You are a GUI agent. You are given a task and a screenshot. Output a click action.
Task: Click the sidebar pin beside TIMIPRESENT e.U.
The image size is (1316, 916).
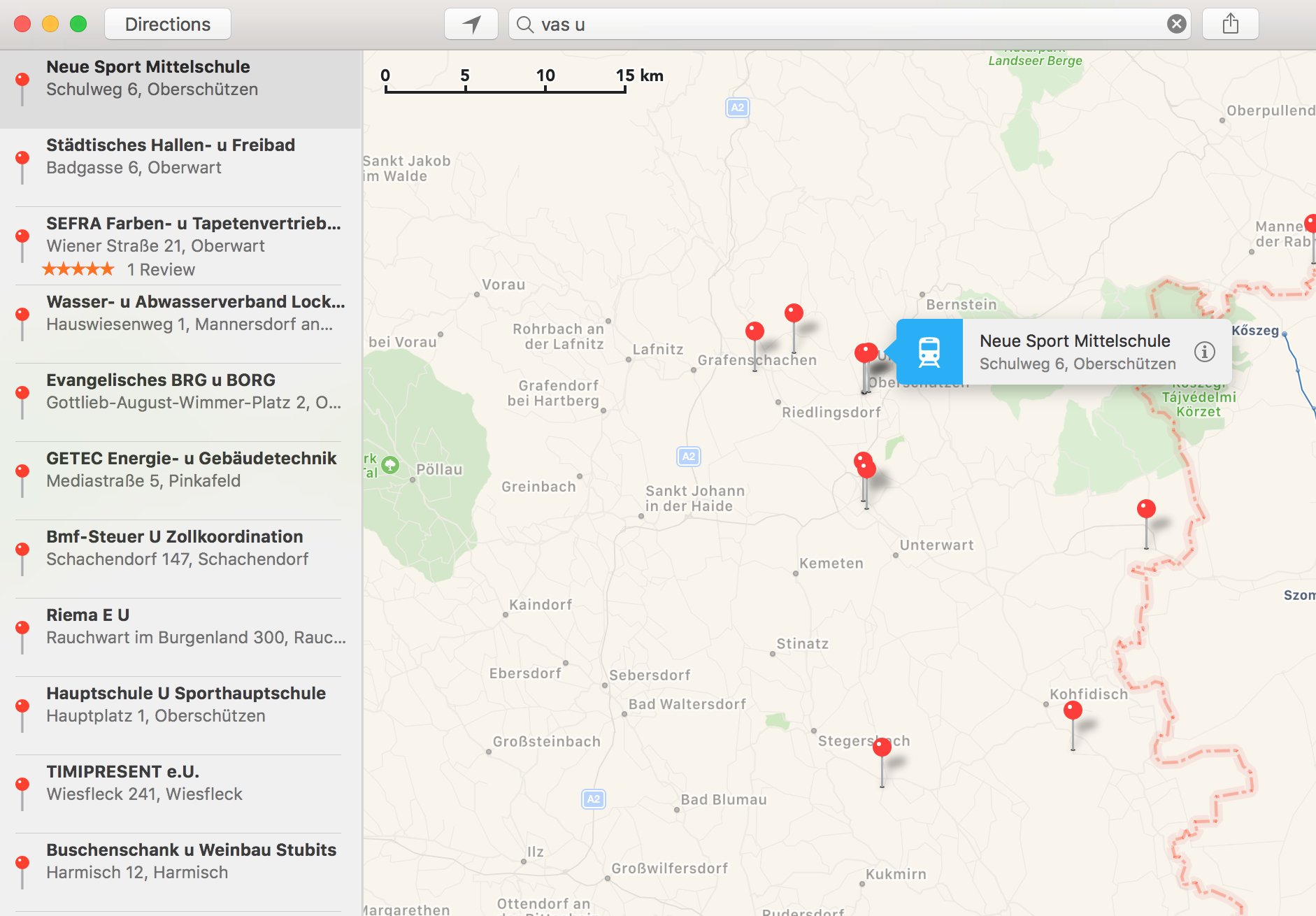(22, 794)
